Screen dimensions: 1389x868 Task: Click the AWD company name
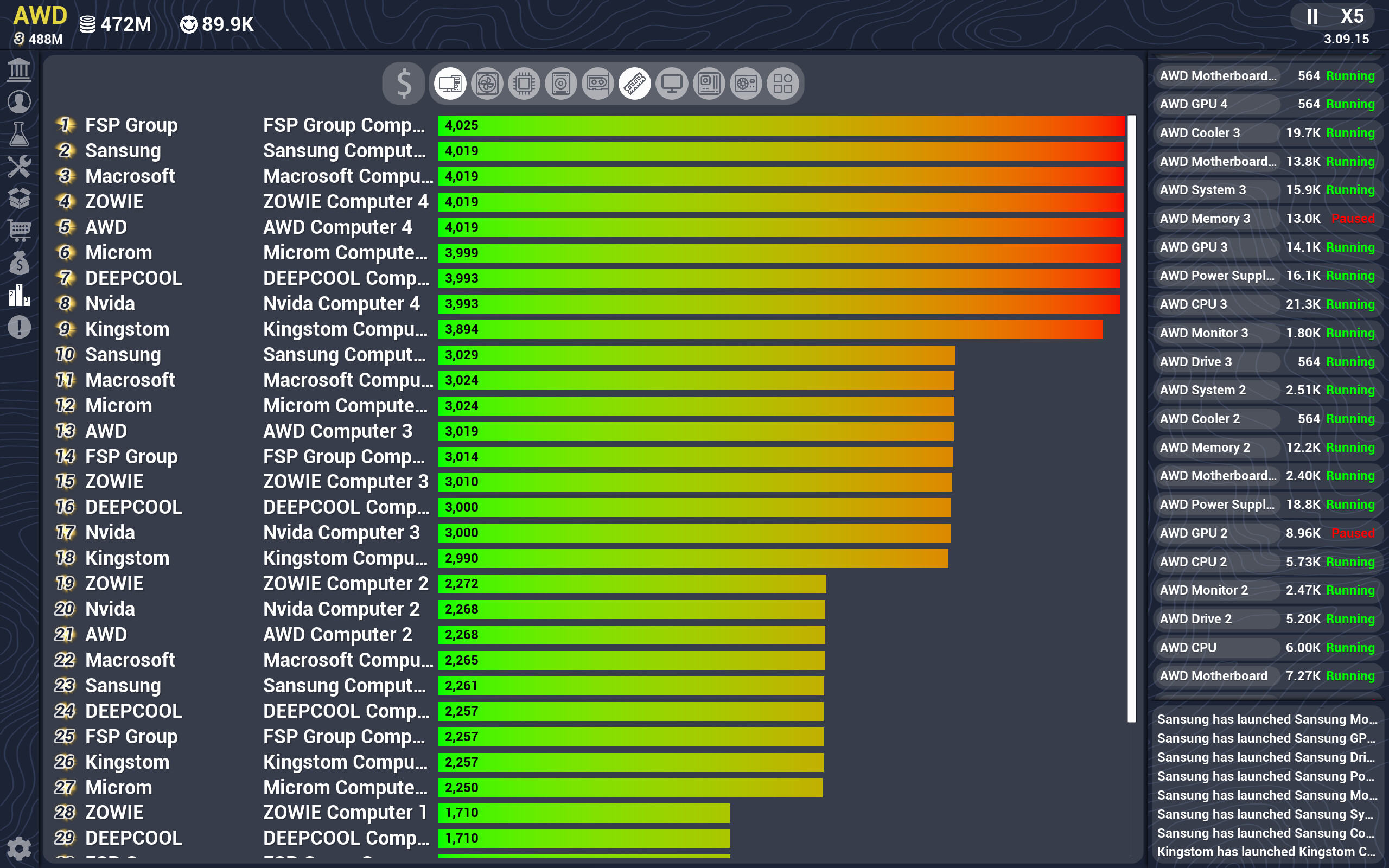click(40, 16)
